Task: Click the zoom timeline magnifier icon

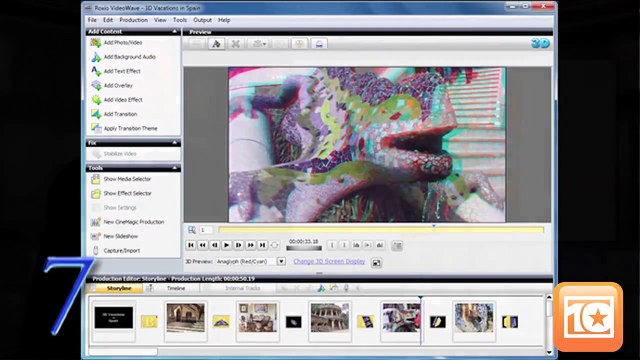Action: (191, 230)
